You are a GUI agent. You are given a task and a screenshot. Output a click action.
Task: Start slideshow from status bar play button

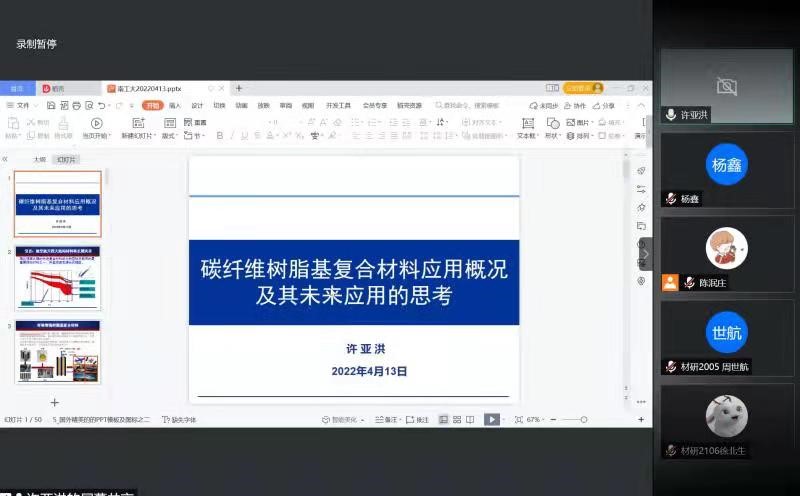point(491,420)
